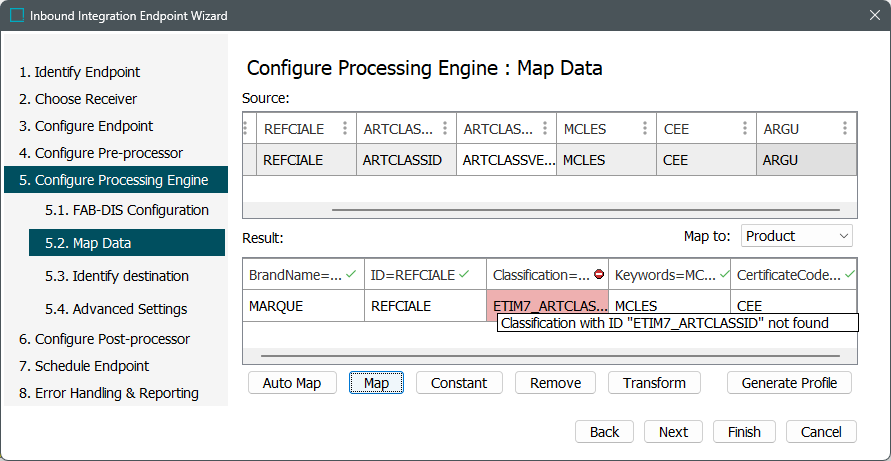This screenshot has width=891, height=461.
Task: Click the column menu dots on CEE source header
Action: pos(745,129)
